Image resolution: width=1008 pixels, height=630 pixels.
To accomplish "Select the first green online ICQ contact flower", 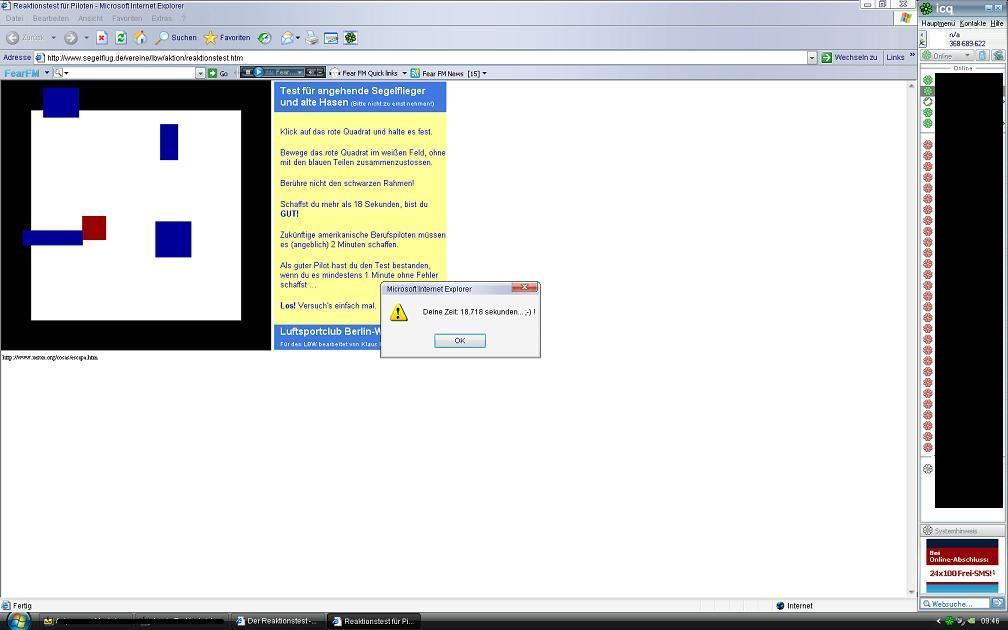I will tap(928, 80).
